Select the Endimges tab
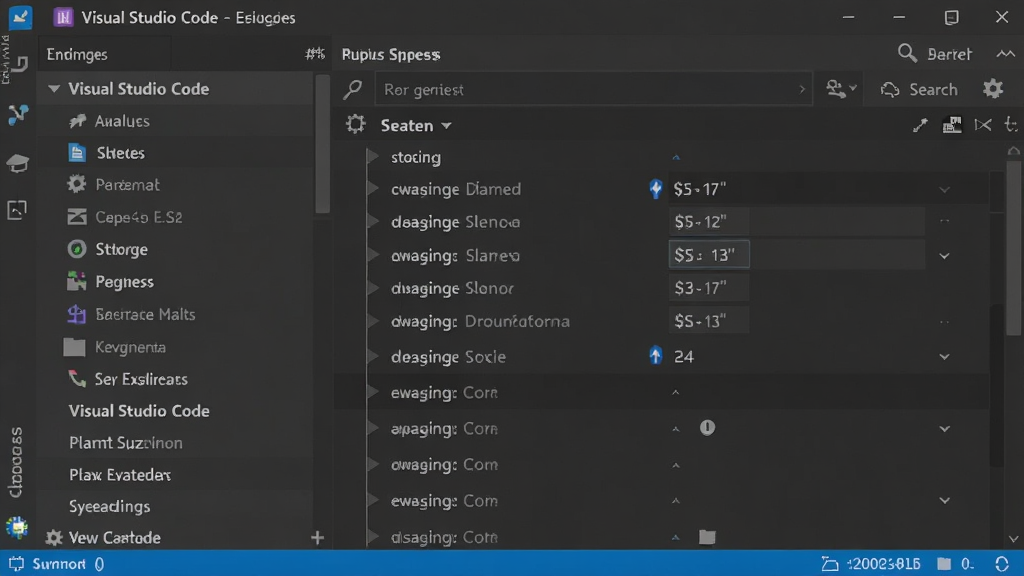Viewport: 1024px width, 576px height. [77, 54]
